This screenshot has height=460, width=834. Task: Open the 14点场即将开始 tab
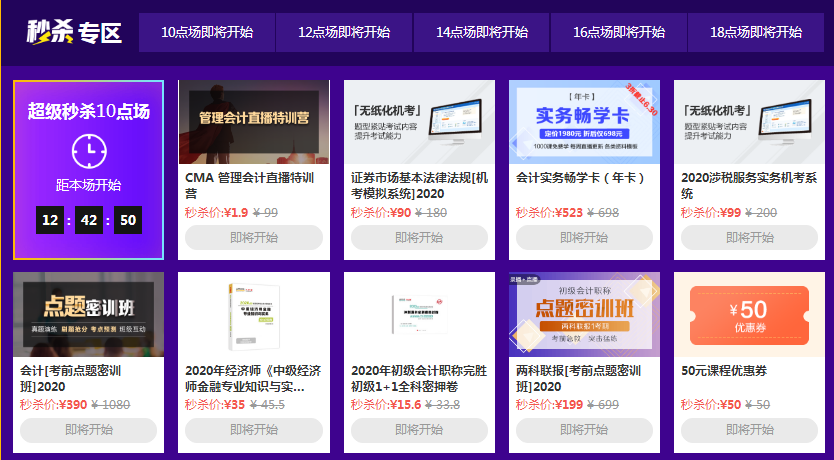point(482,32)
